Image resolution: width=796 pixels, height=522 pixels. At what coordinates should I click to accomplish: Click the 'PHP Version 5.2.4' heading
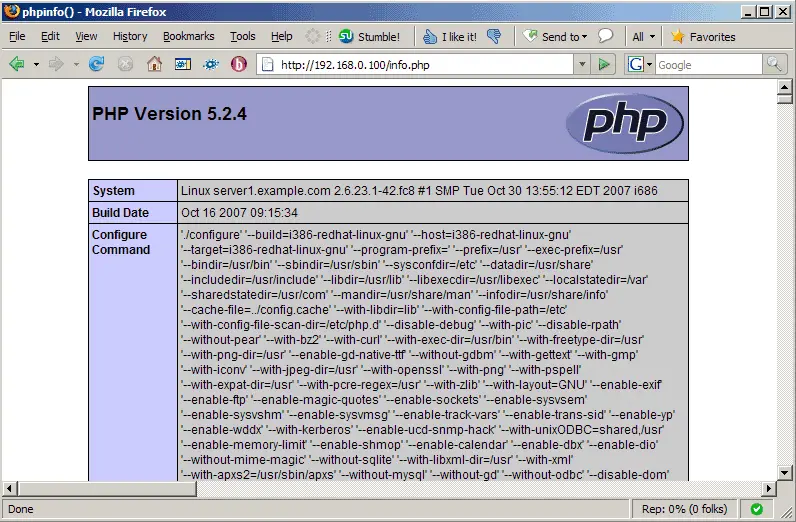pyautogui.click(x=169, y=114)
